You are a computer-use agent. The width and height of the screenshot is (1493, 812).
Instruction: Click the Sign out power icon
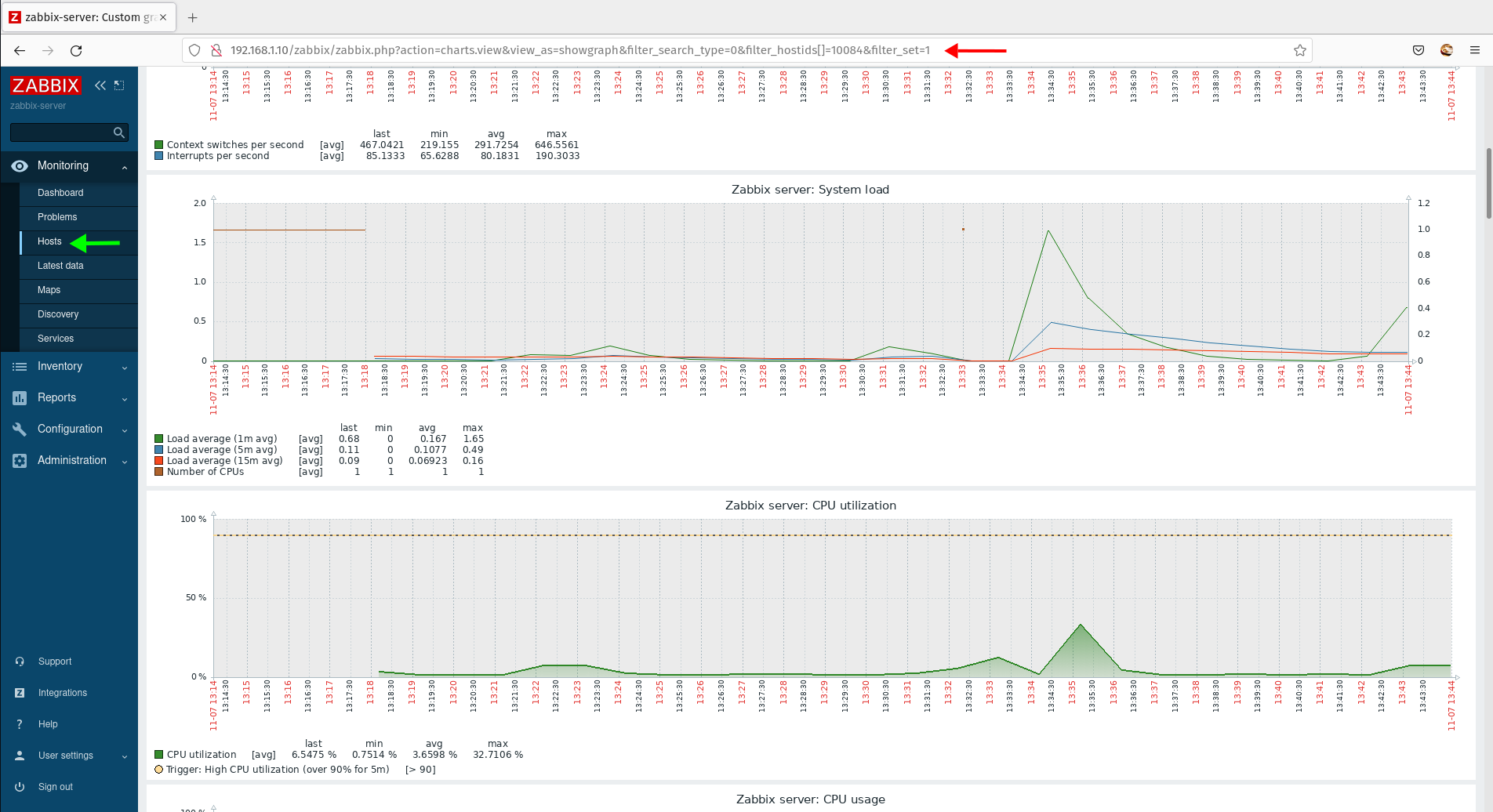20,787
